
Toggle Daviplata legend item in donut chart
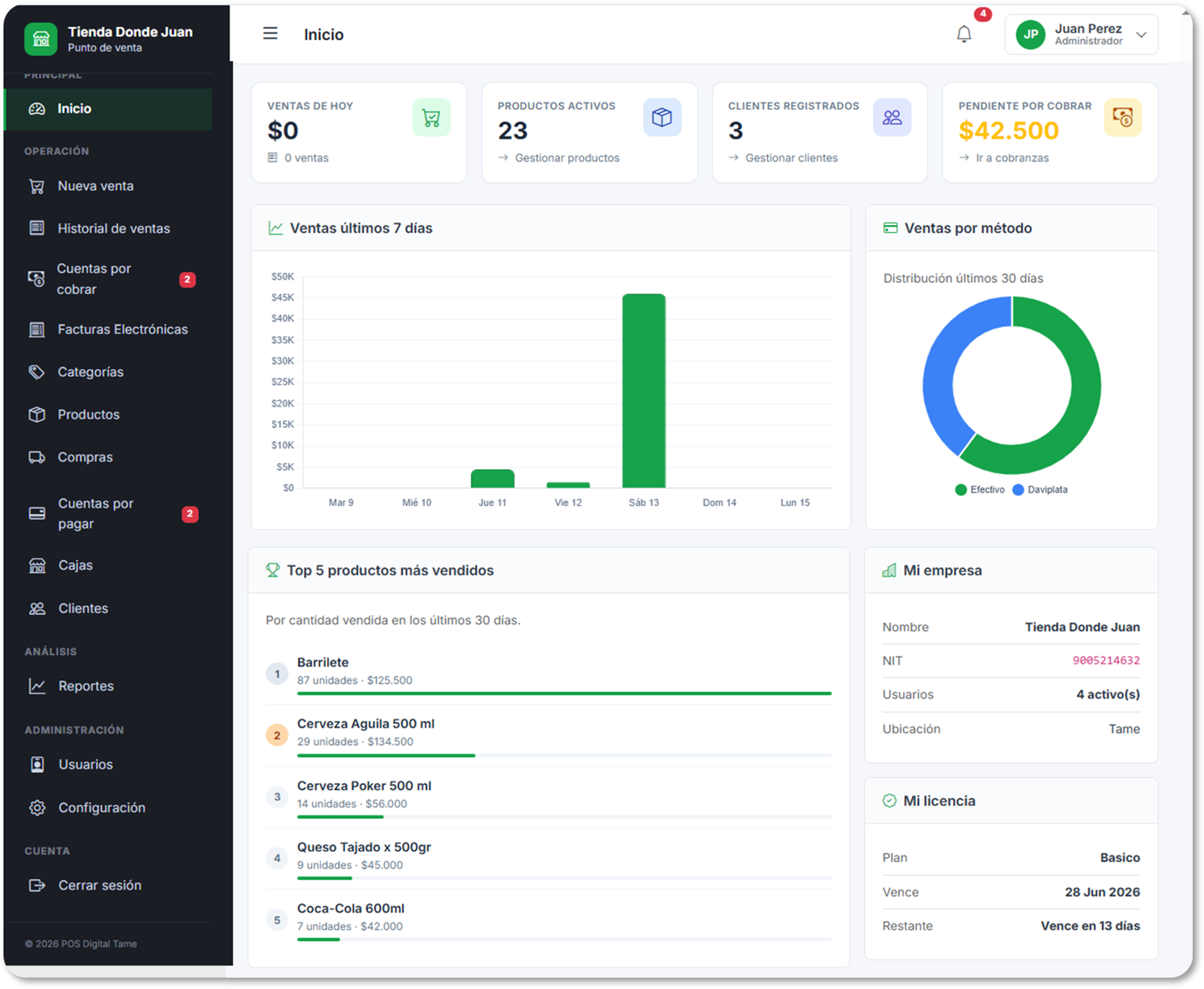tap(1040, 490)
